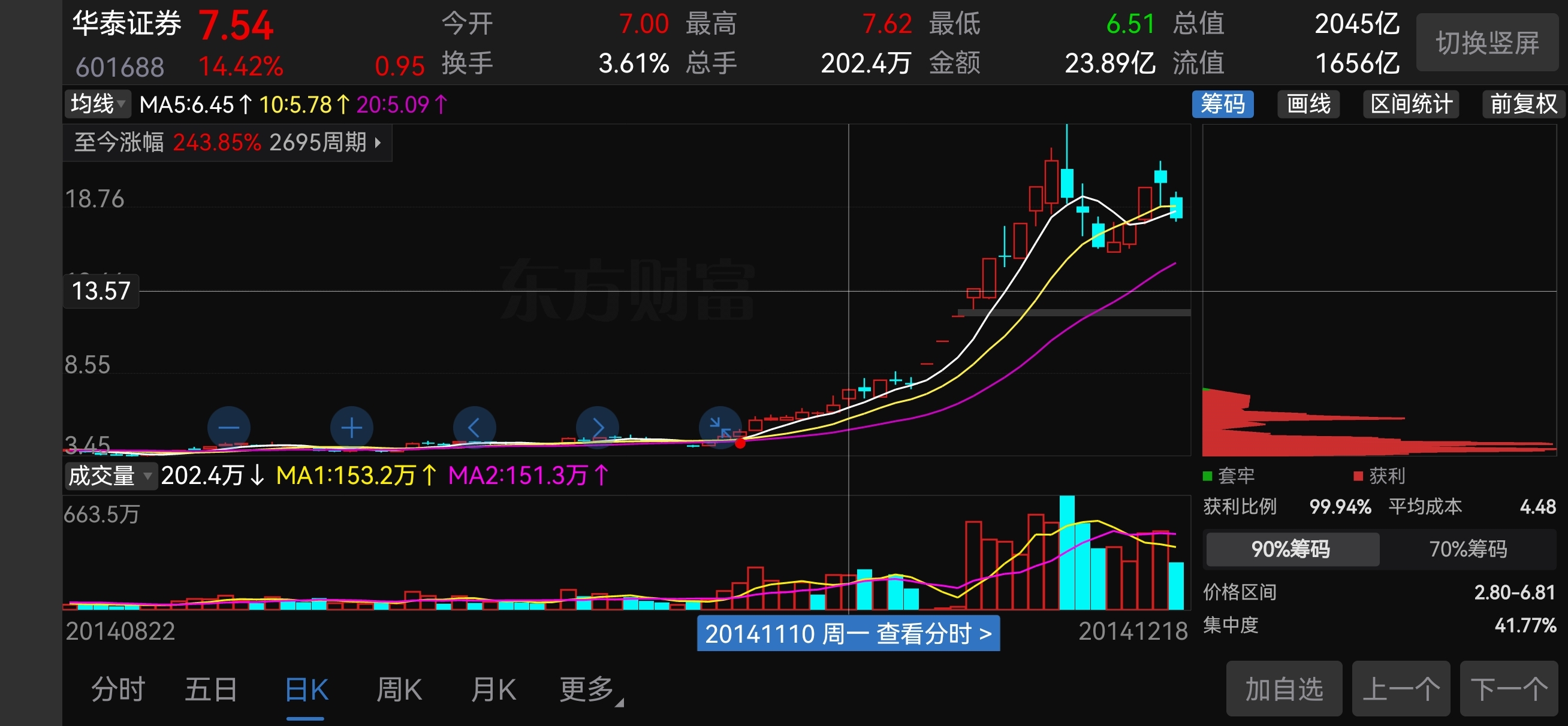Toggle the 筹码 chip distribution panel

tap(1222, 104)
